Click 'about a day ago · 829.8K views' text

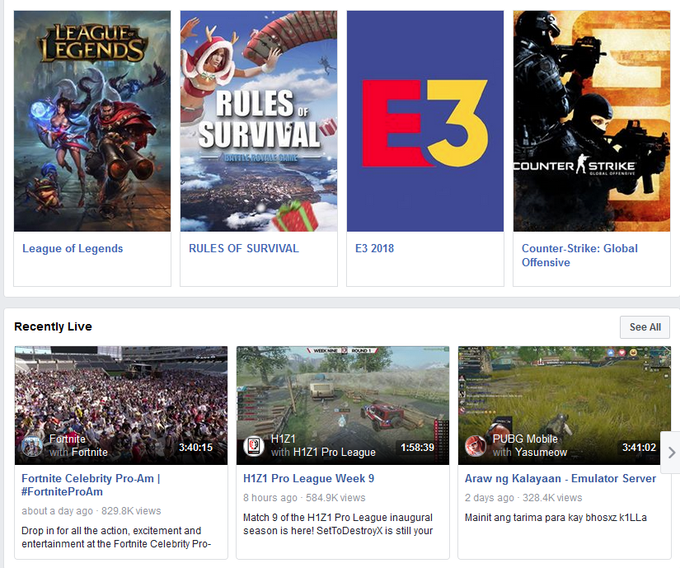click(x=91, y=511)
